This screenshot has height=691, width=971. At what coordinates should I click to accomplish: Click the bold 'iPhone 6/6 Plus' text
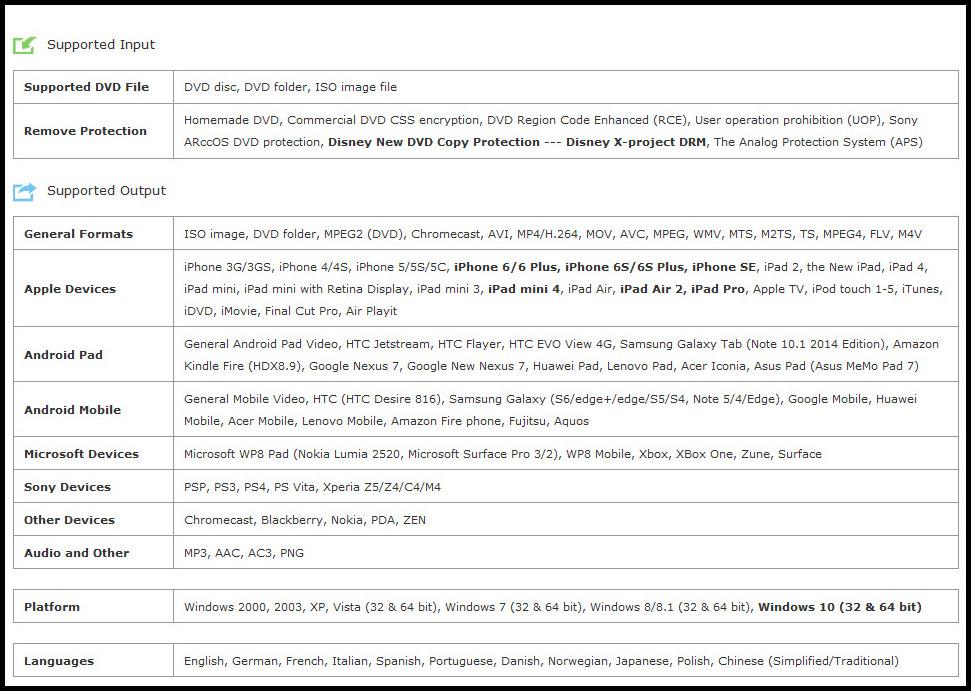(x=505, y=267)
